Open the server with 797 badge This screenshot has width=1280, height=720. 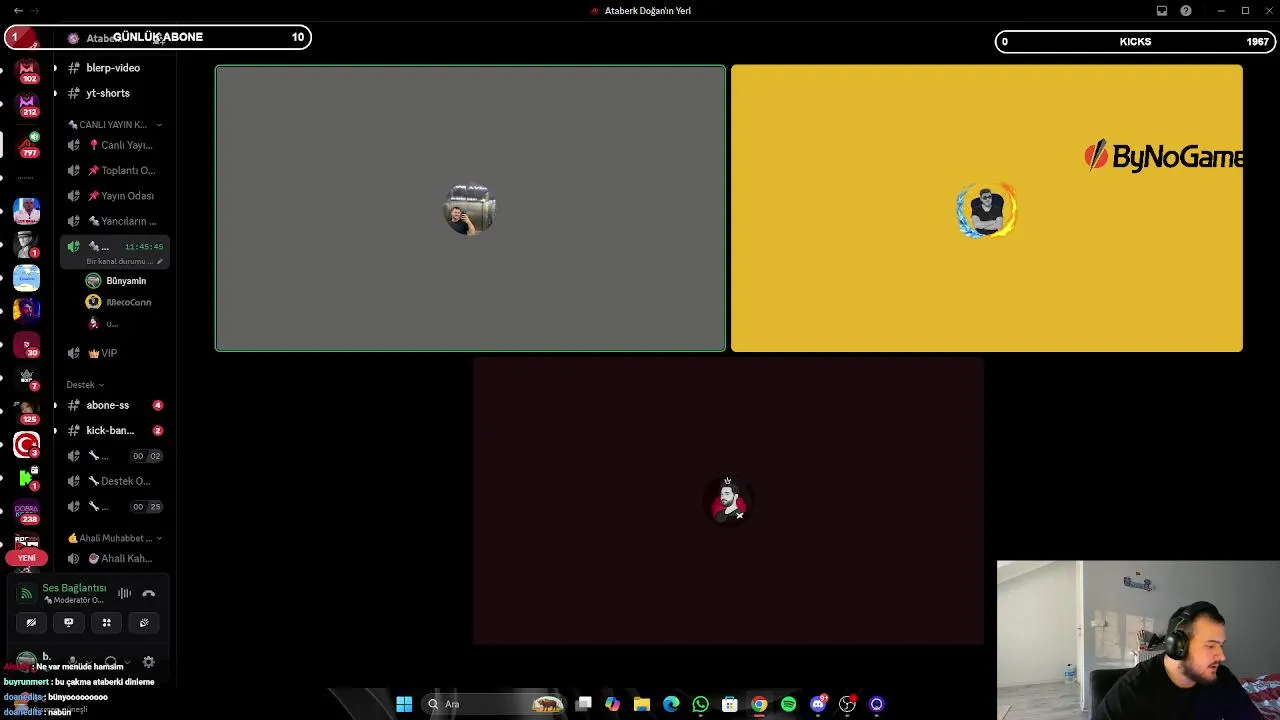point(27,145)
